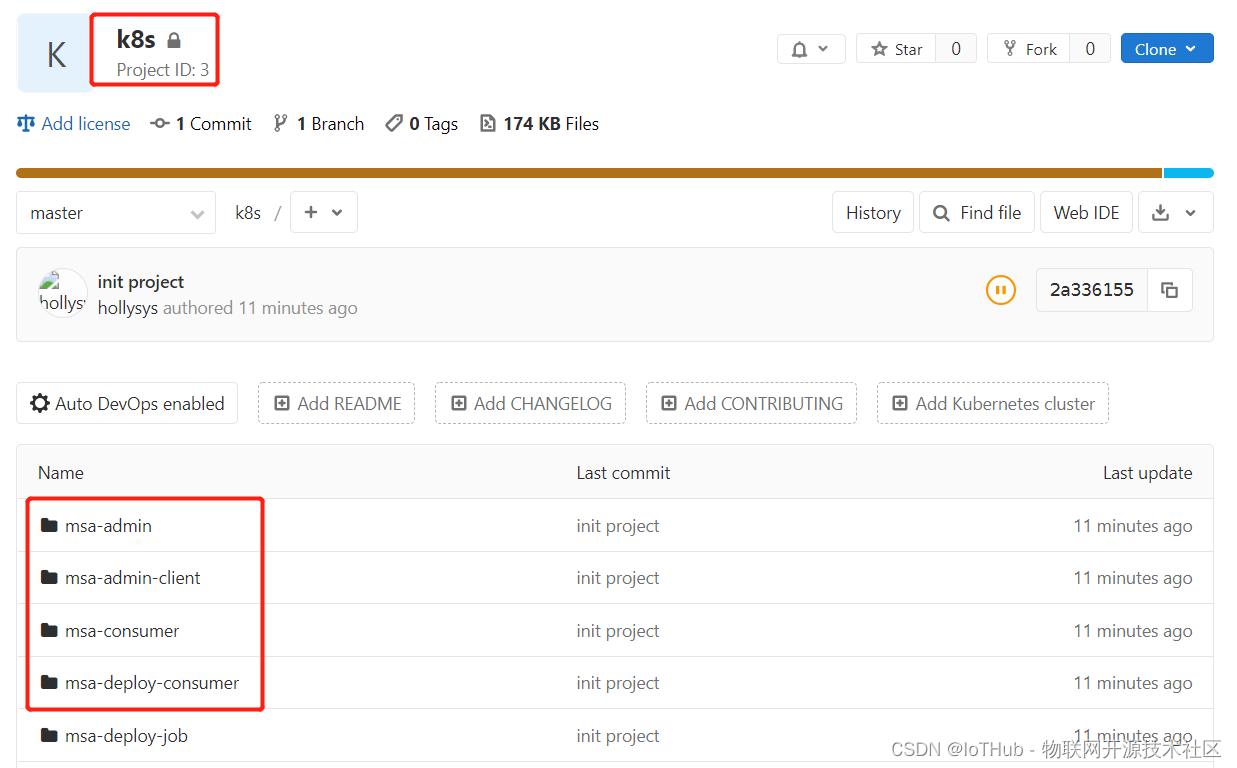Click Add README button
Viewport: 1237px width, 768px height.
tap(337, 403)
